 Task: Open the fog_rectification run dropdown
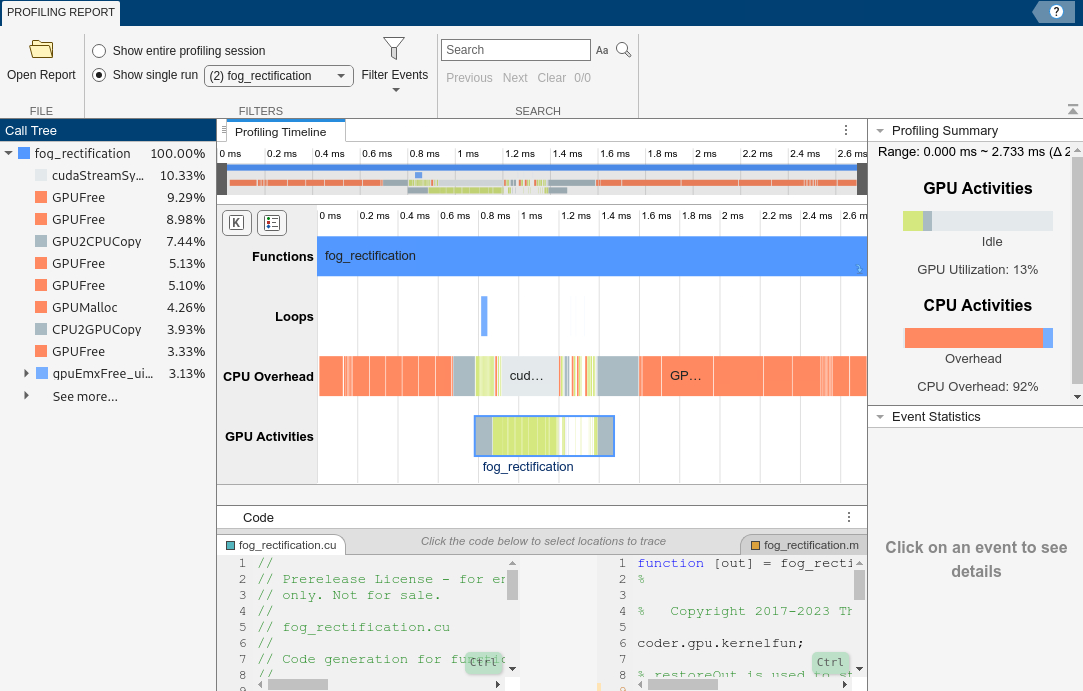[x=341, y=75]
